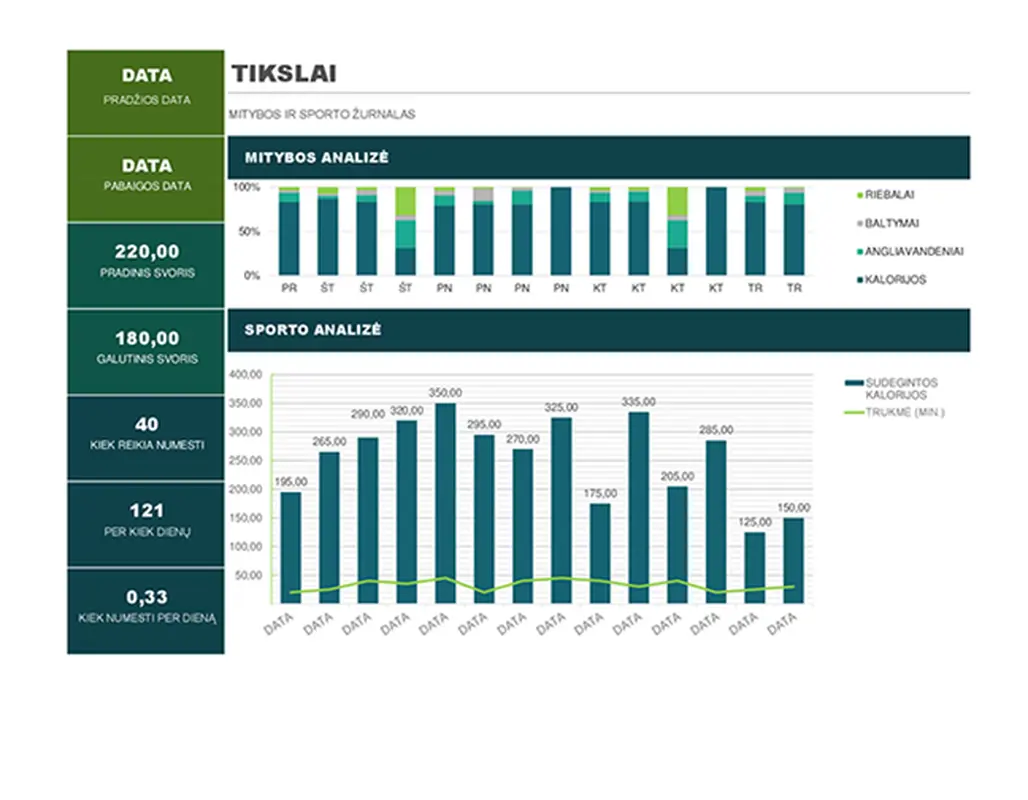Image resolution: width=1028 pixels, height=800 pixels.
Task: Select the TIKSLAI title heading
Action: coord(283,74)
